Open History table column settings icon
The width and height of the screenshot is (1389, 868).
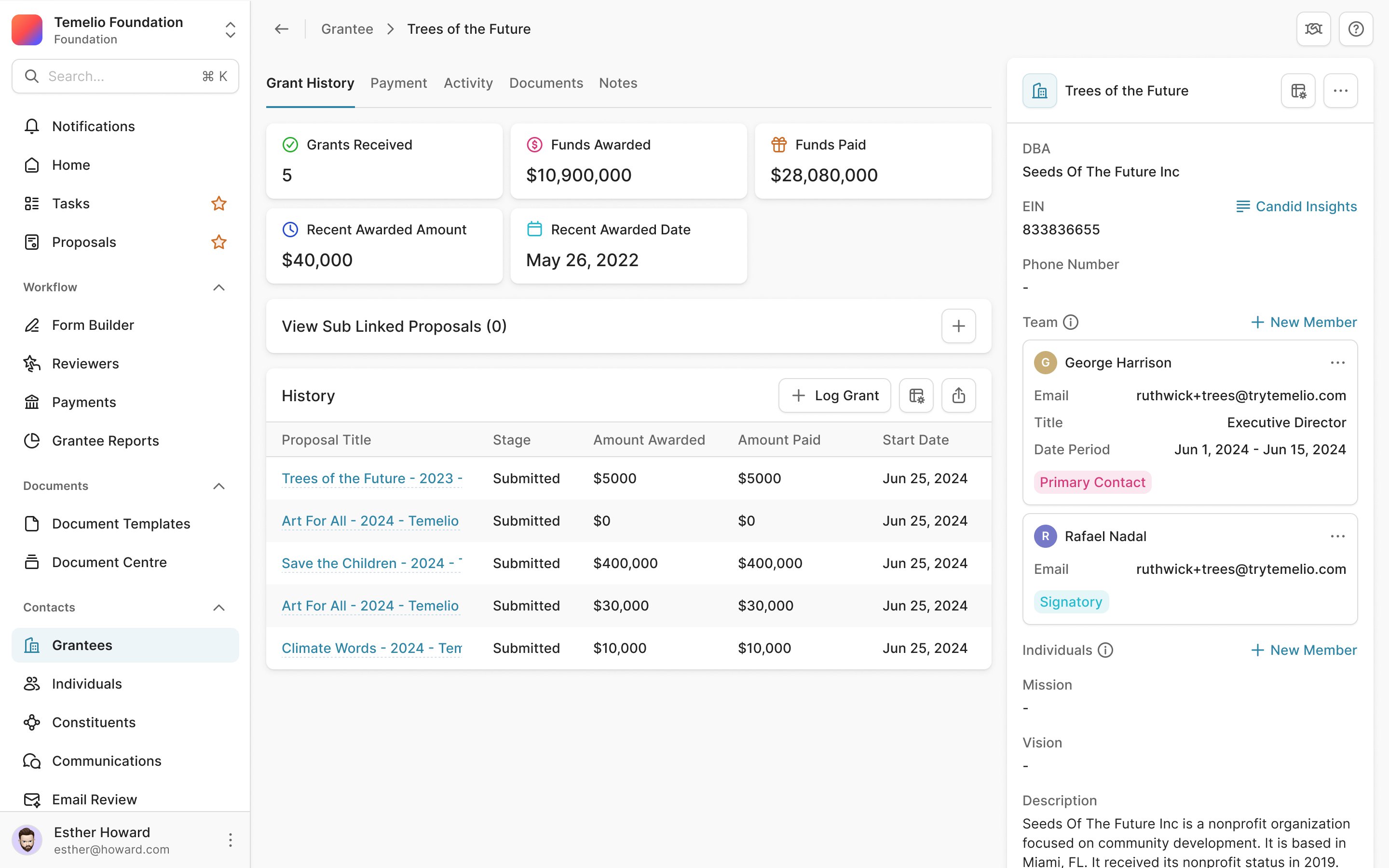pyautogui.click(x=916, y=395)
